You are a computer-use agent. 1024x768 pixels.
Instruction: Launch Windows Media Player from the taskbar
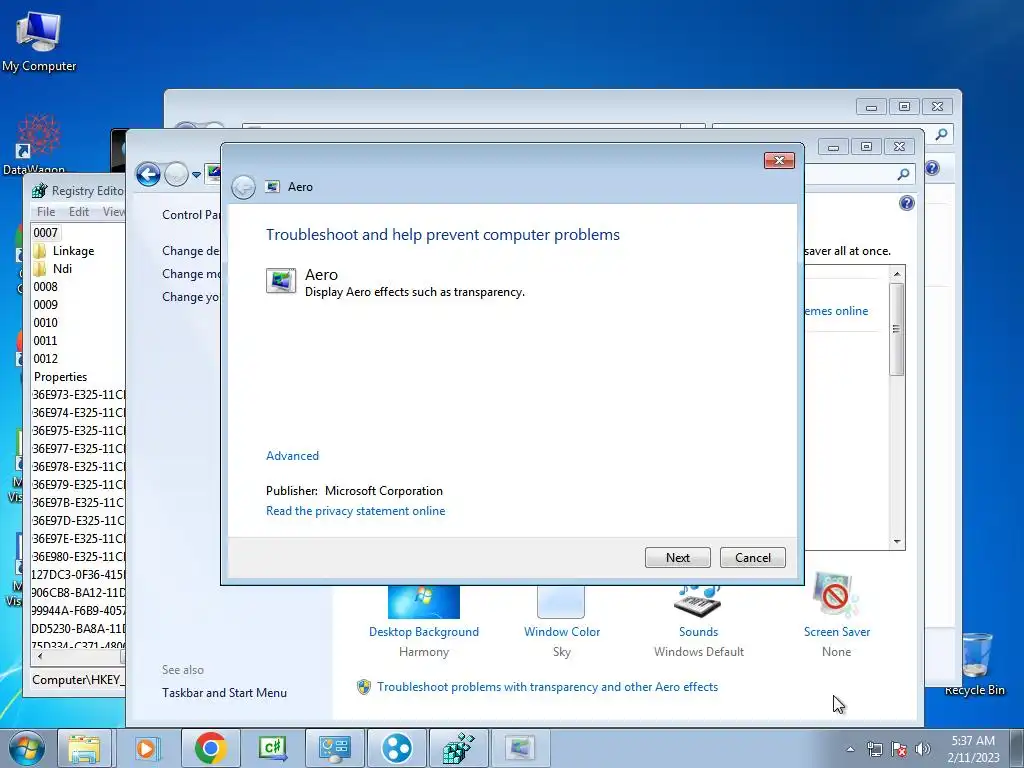point(148,748)
